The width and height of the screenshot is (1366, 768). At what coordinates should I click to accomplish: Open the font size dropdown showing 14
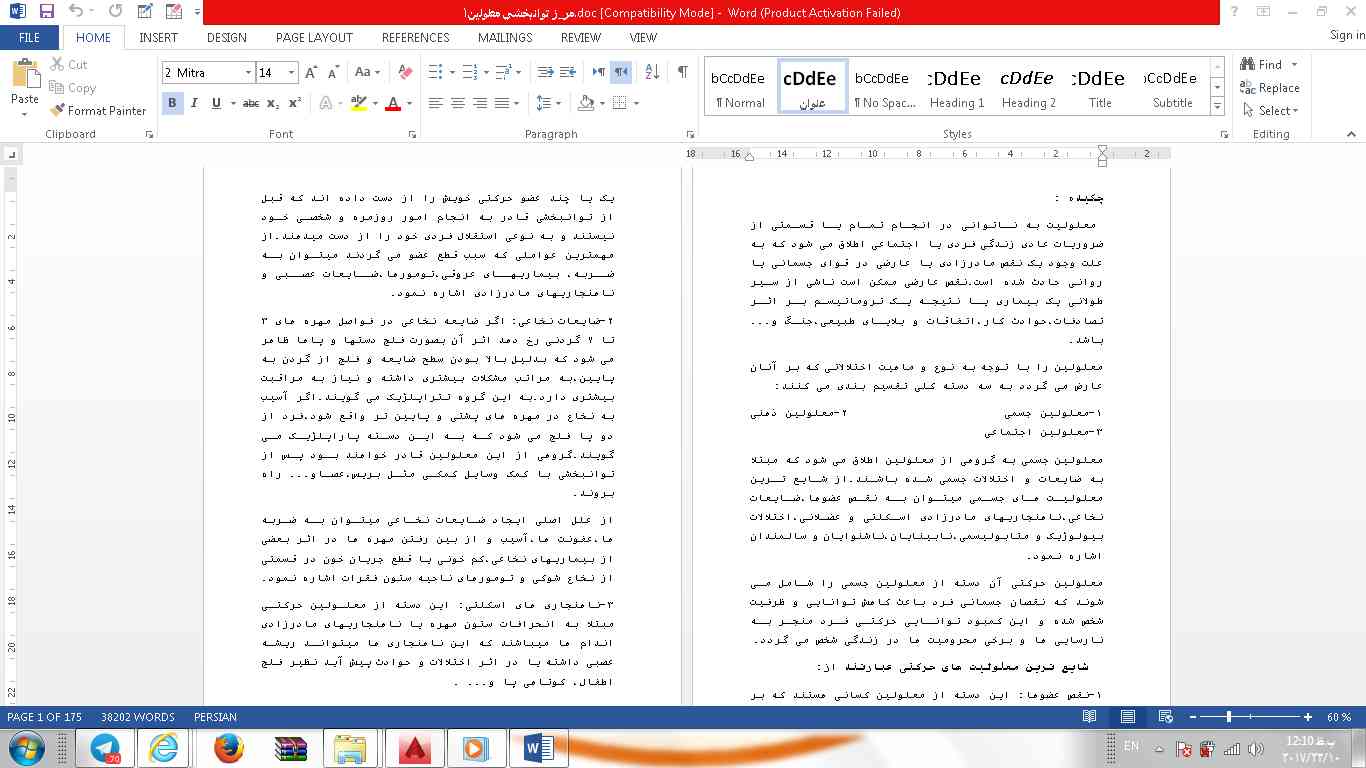click(x=292, y=73)
